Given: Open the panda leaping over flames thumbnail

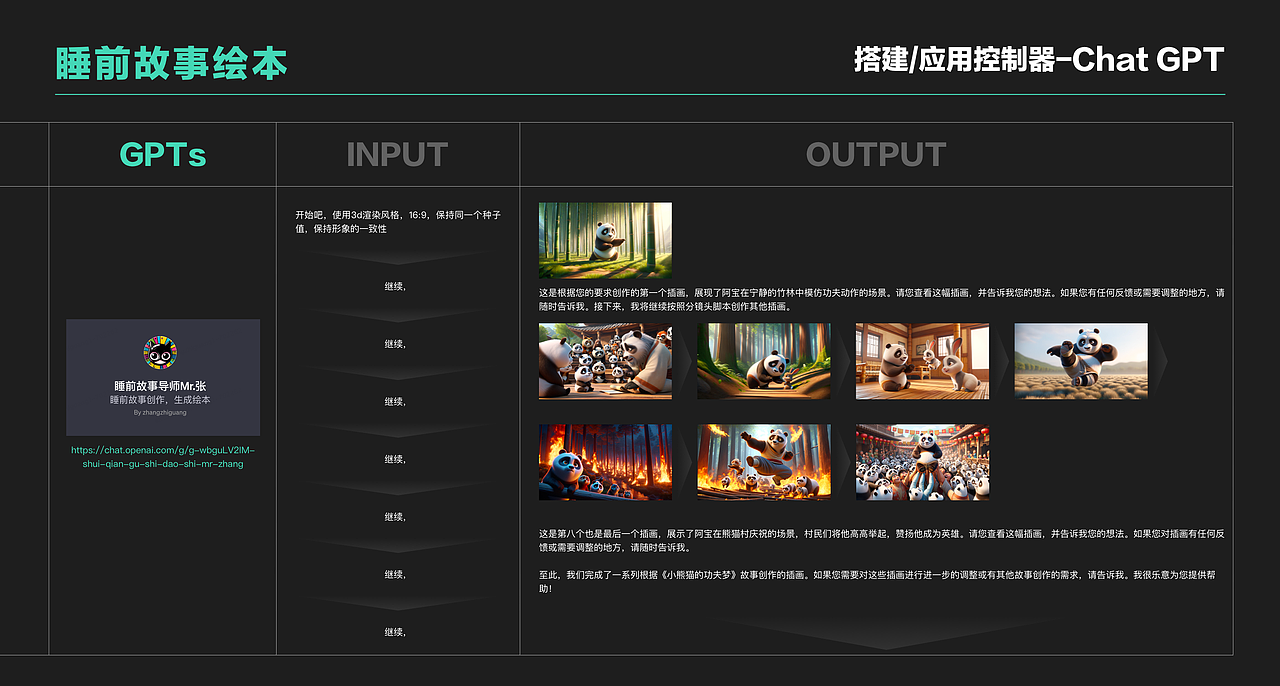Looking at the screenshot, I should coord(764,462).
